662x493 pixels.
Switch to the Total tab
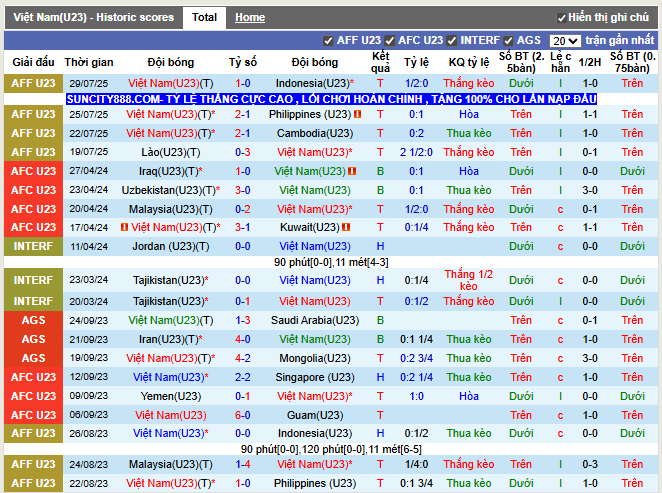click(204, 17)
